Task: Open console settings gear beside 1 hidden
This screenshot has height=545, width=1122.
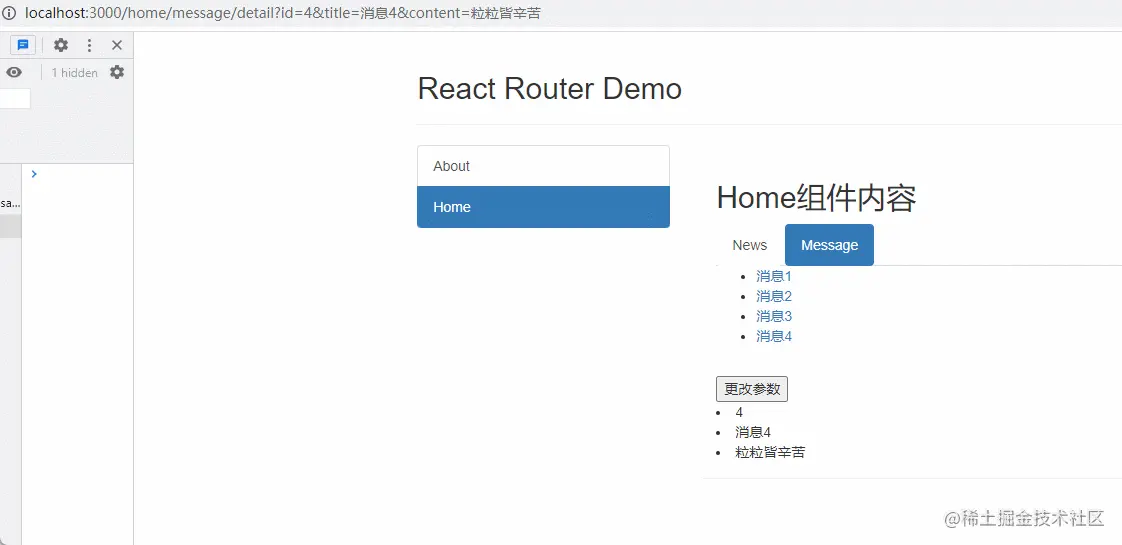Action: click(117, 72)
